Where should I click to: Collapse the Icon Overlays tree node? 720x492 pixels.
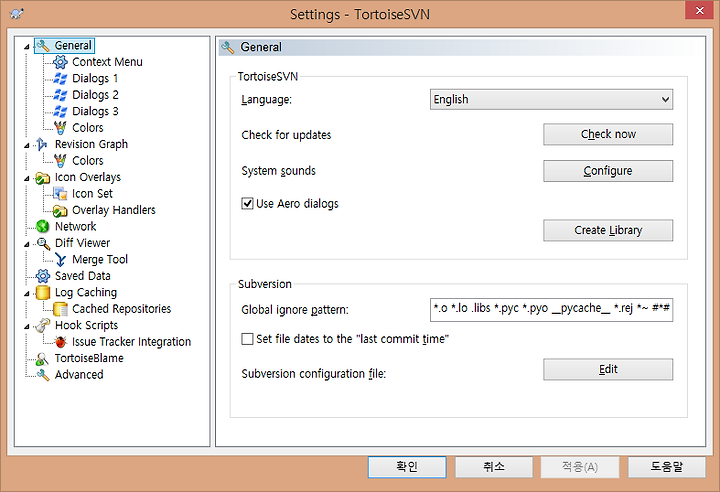(27, 178)
